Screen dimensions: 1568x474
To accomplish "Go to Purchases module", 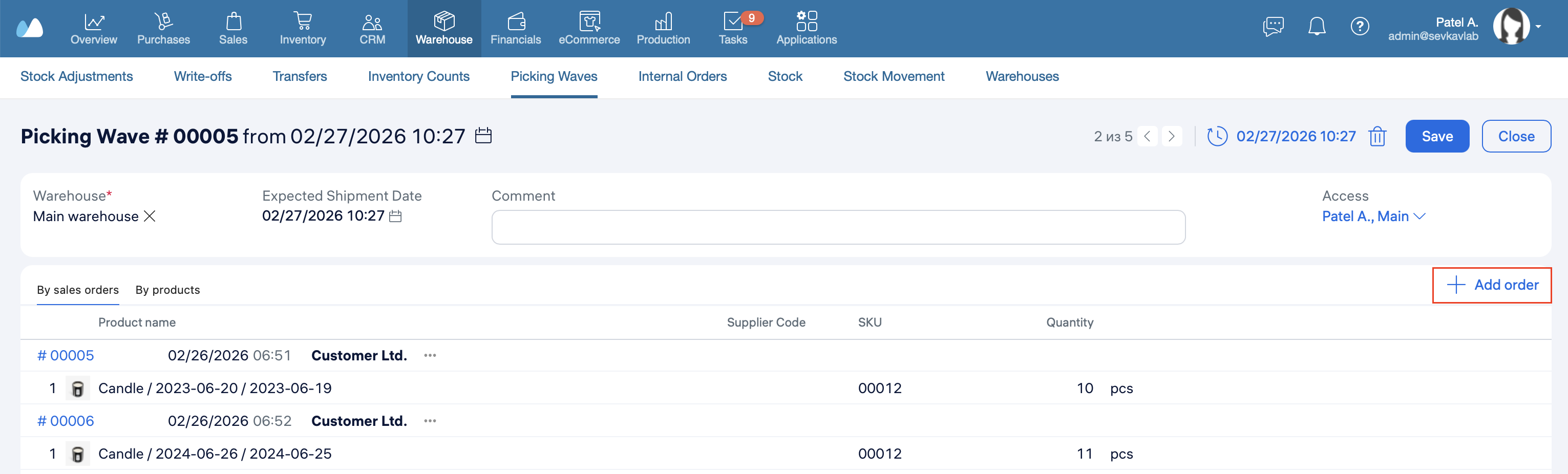I will point(163,29).
